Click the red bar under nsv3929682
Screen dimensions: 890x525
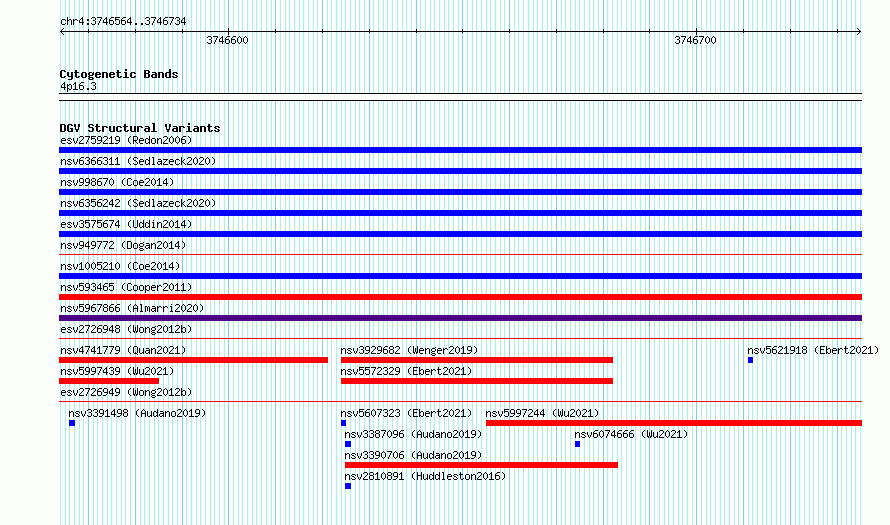[477, 360]
